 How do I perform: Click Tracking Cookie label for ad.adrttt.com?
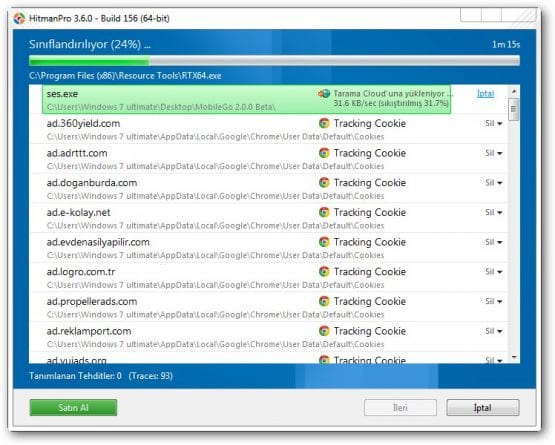(x=370, y=153)
